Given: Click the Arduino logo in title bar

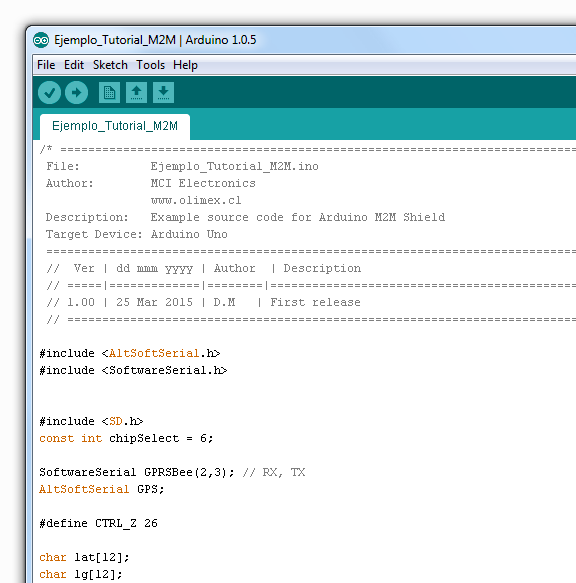Looking at the screenshot, I should tap(41, 40).
